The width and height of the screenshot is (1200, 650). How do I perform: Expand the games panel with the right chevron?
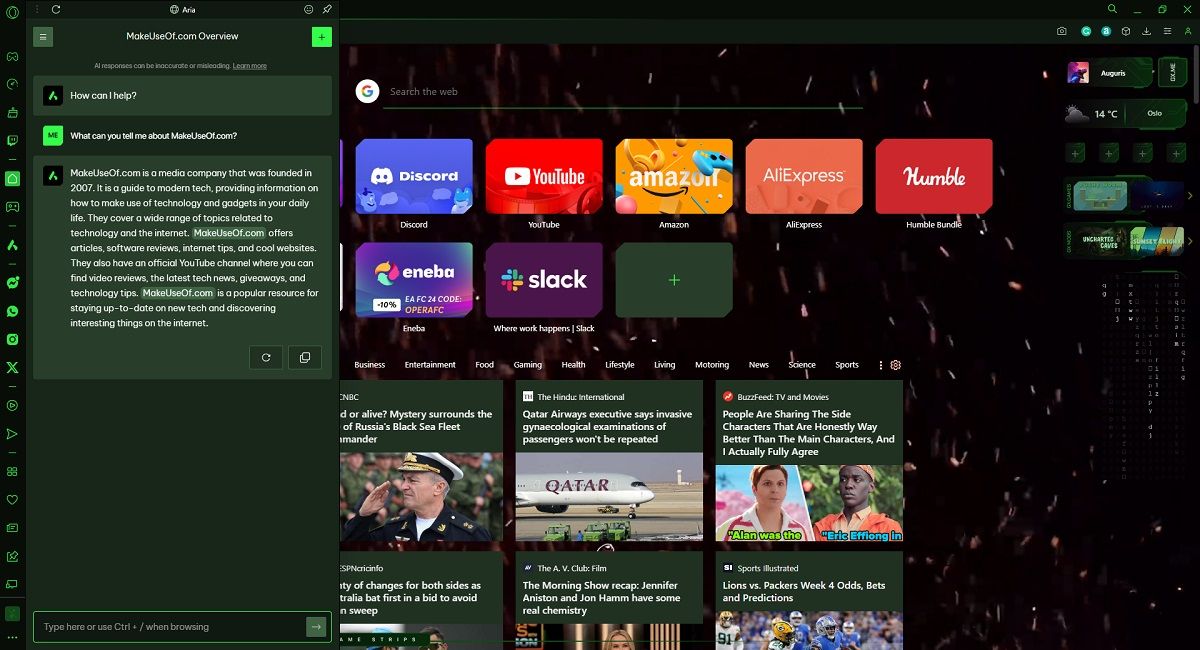pyautogui.click(x=1190, y=196)
